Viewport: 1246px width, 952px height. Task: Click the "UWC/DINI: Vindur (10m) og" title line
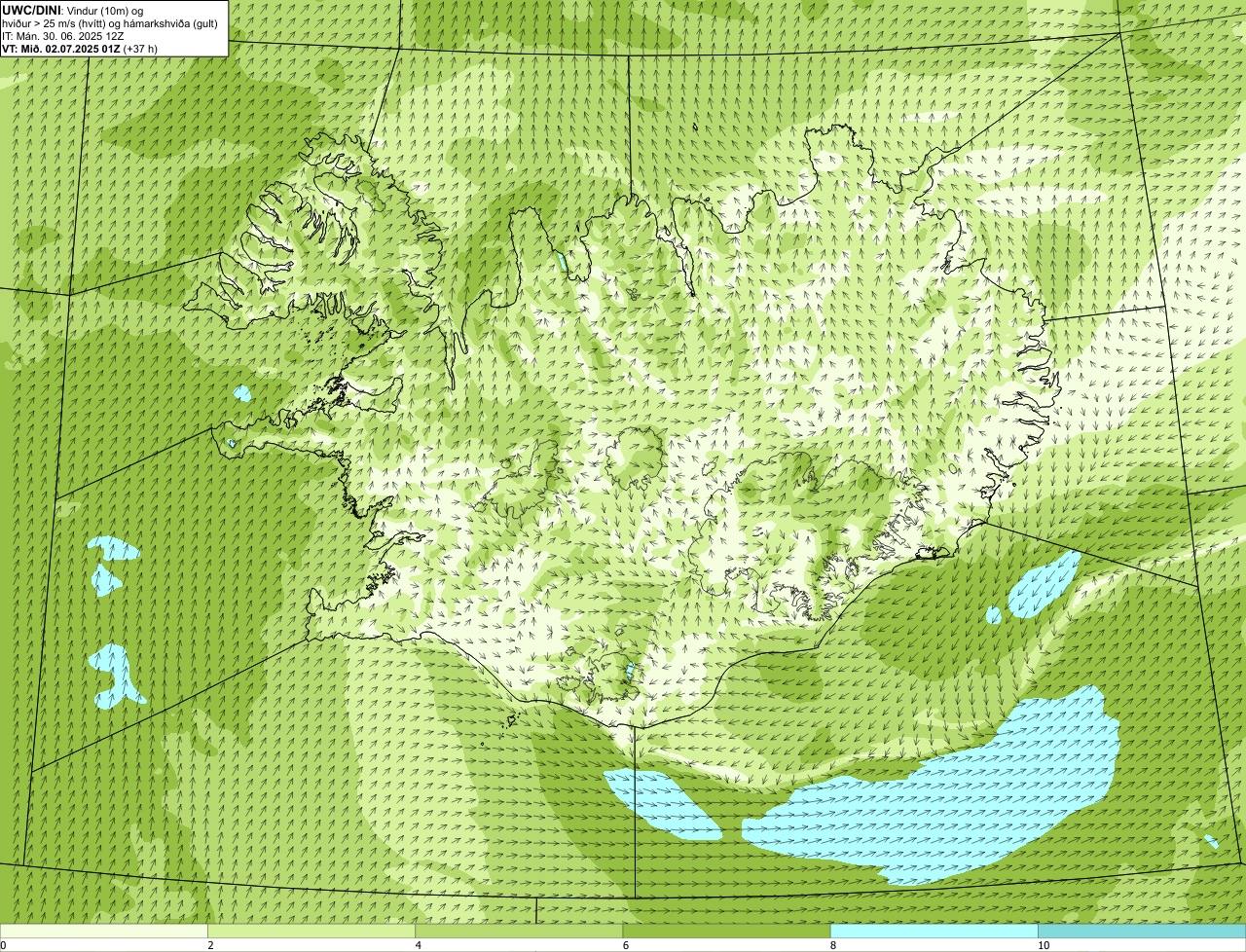tap(72, 11)
